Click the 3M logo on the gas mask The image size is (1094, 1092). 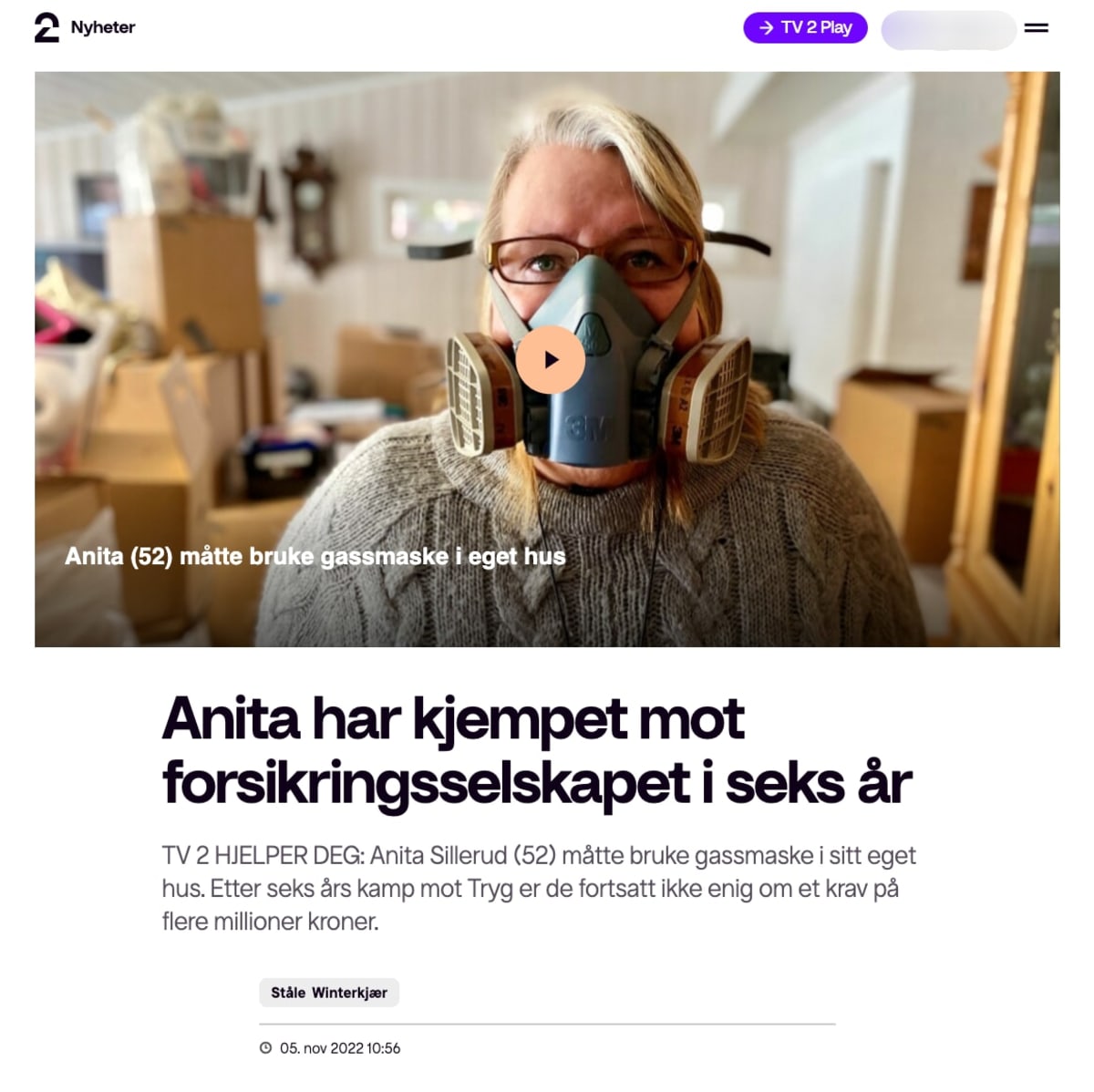588,428
